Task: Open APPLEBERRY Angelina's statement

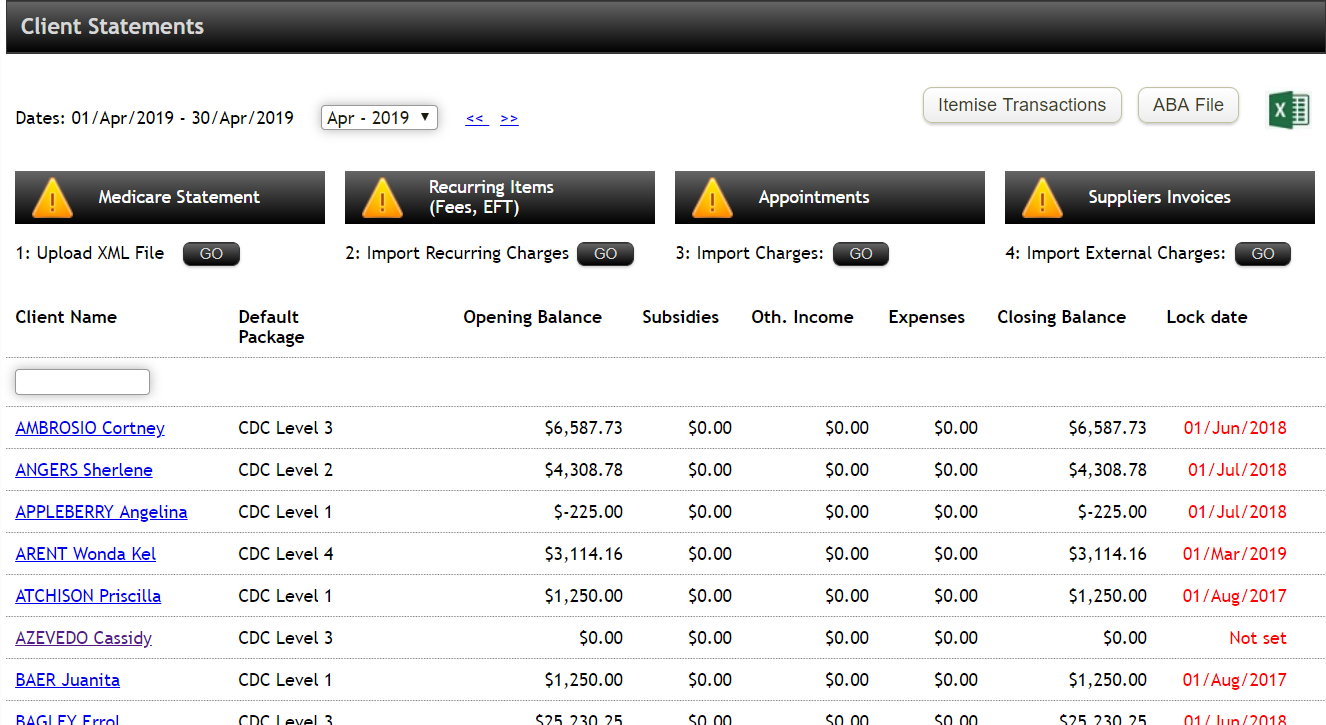Action: 101,511
